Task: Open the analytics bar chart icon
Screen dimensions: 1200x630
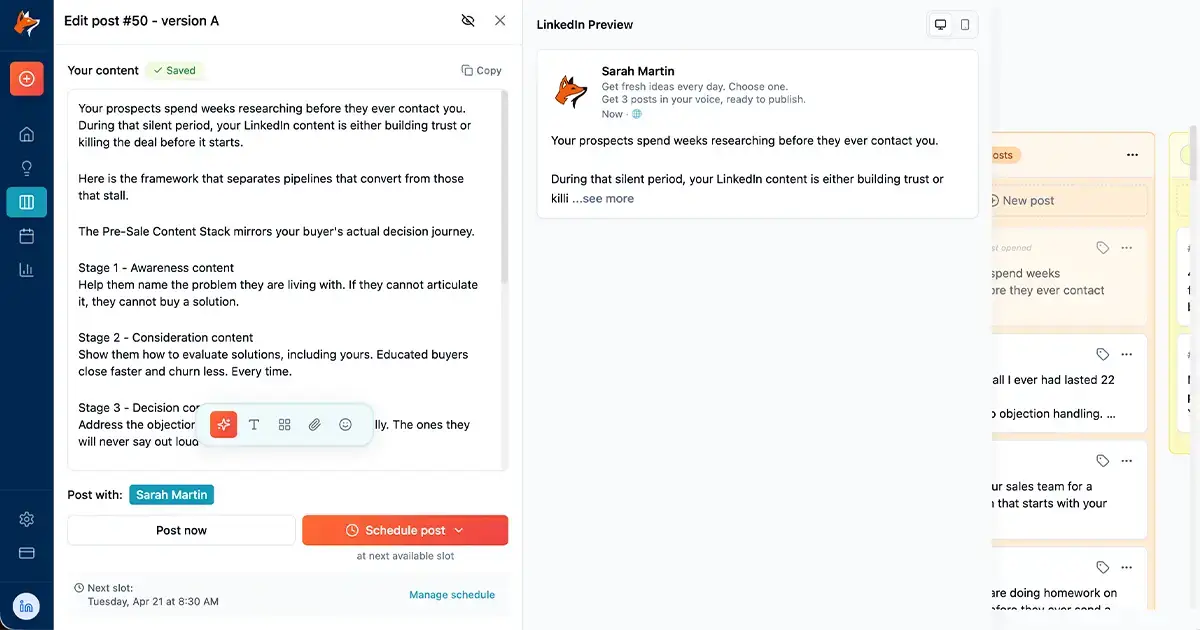Action: (26, 270)
